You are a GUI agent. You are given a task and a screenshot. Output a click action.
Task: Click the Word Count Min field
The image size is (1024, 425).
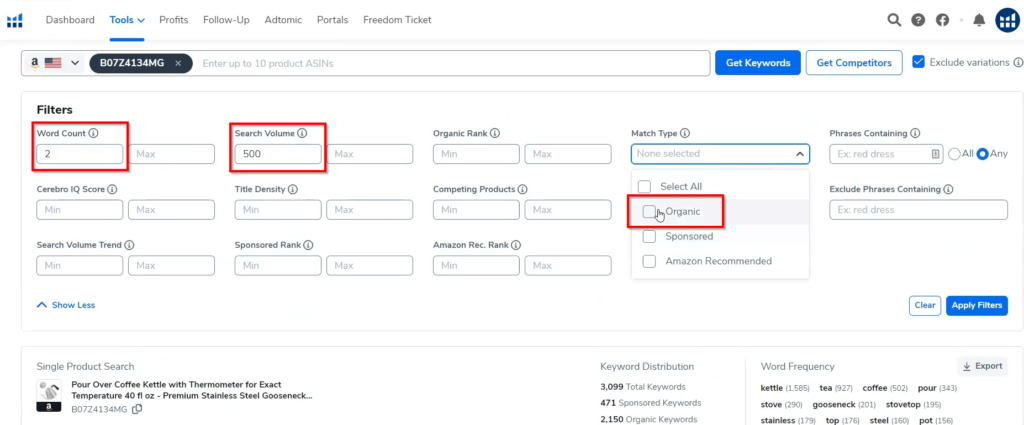click(80, 154)
